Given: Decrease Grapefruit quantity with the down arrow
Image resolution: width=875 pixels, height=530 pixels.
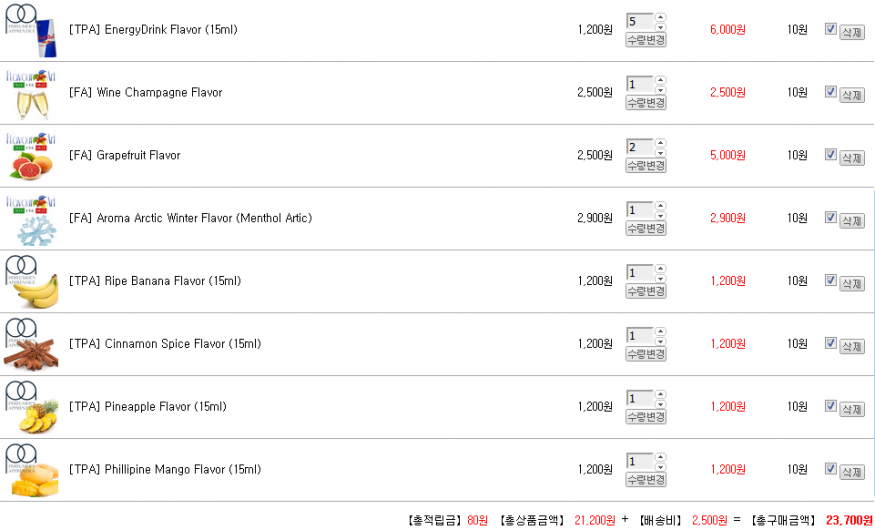Looking at the screenshot, I should [660, 152].
